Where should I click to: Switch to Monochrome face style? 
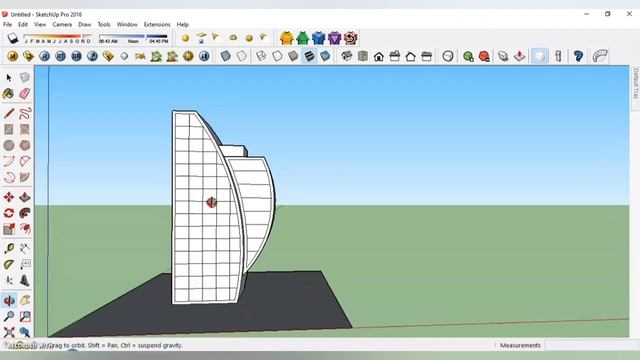[x=325, y=56]
